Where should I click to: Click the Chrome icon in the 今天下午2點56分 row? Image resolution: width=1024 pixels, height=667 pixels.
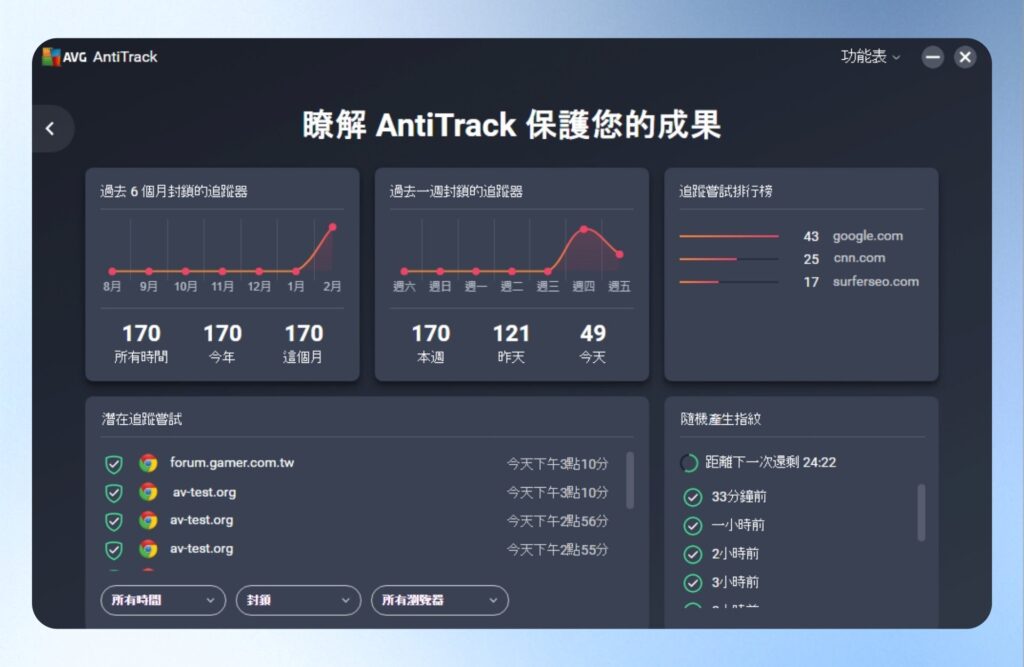click(148, 521)
